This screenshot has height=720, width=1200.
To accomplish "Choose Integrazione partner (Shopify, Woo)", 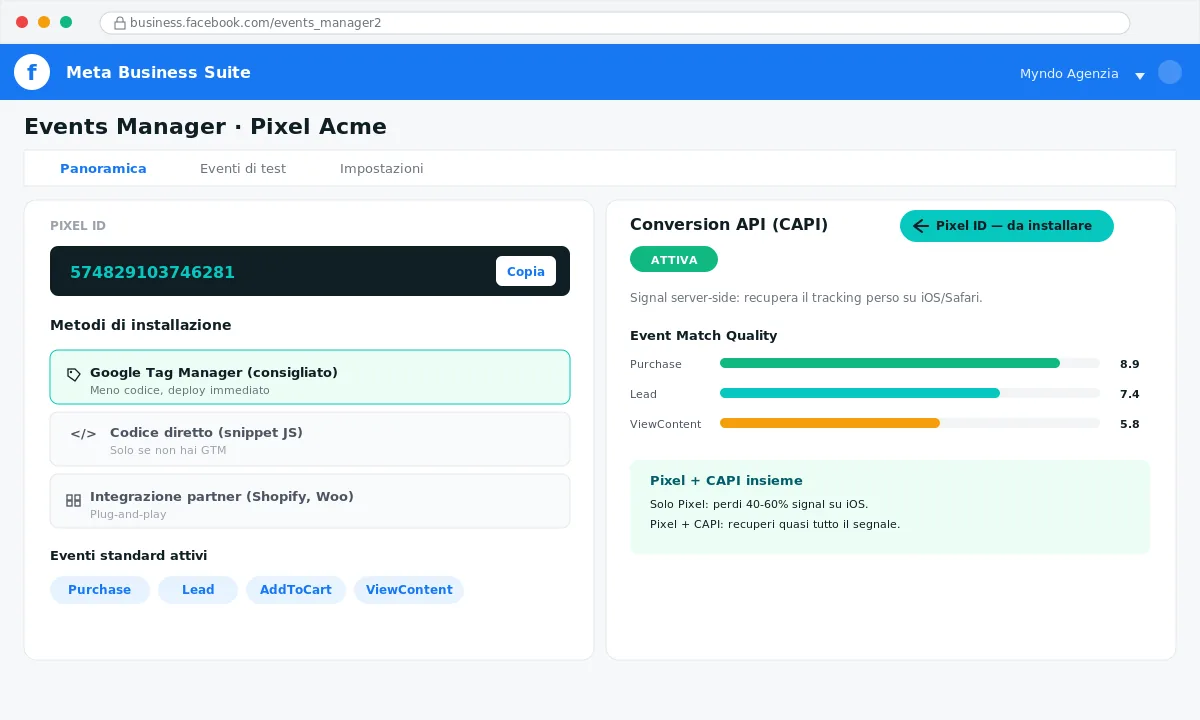I will 310,501.
